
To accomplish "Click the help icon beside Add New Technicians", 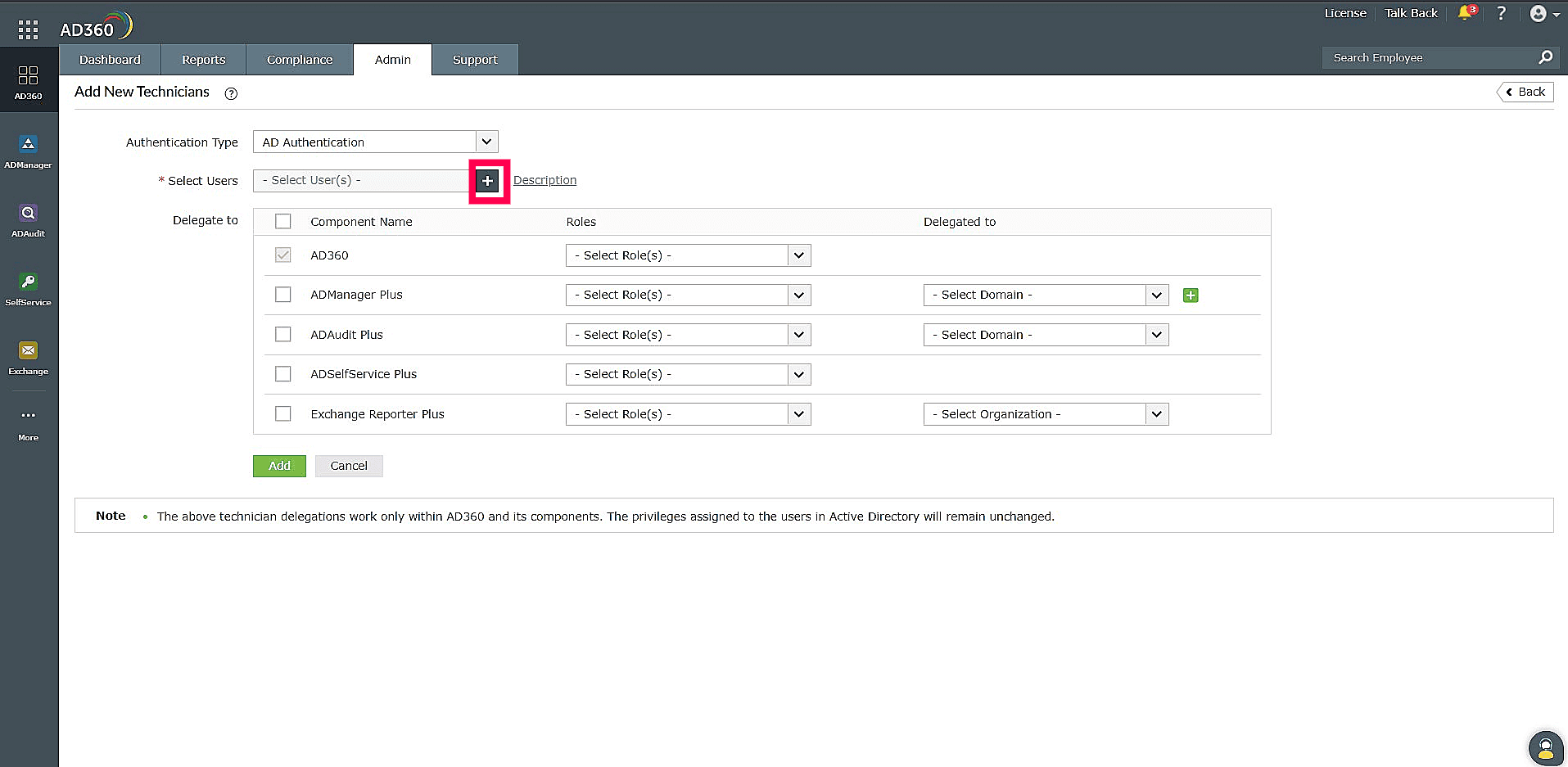I will click(230, 93).
